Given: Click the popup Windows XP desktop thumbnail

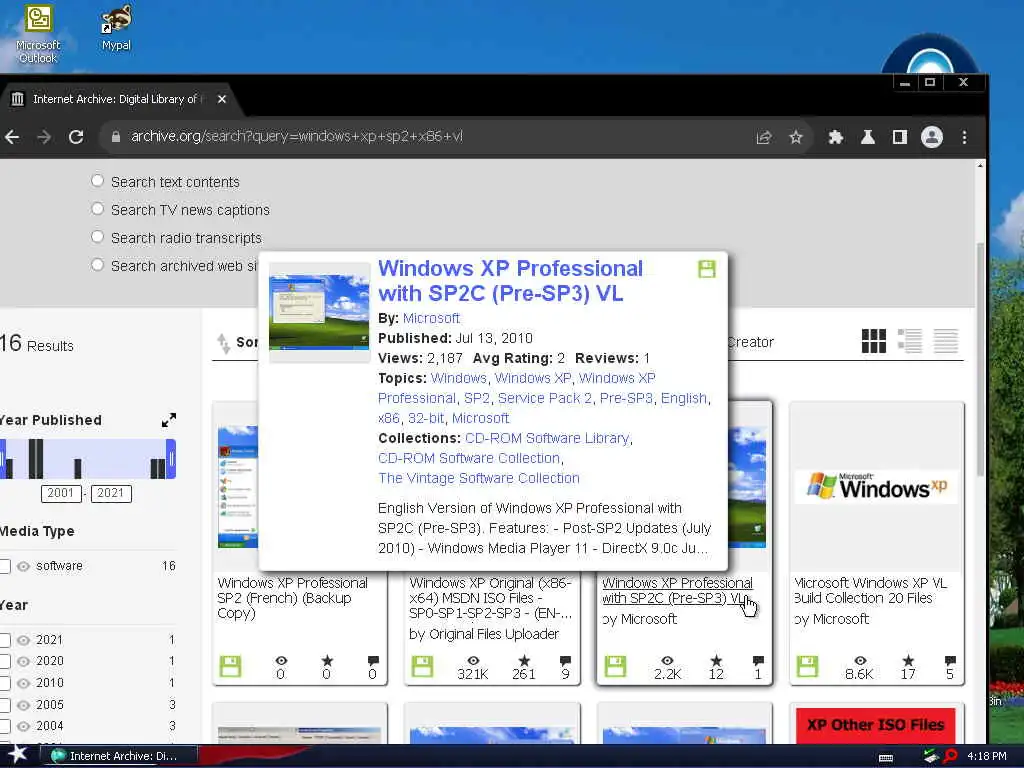Looking at the screenshot, I should coord(319,312).
